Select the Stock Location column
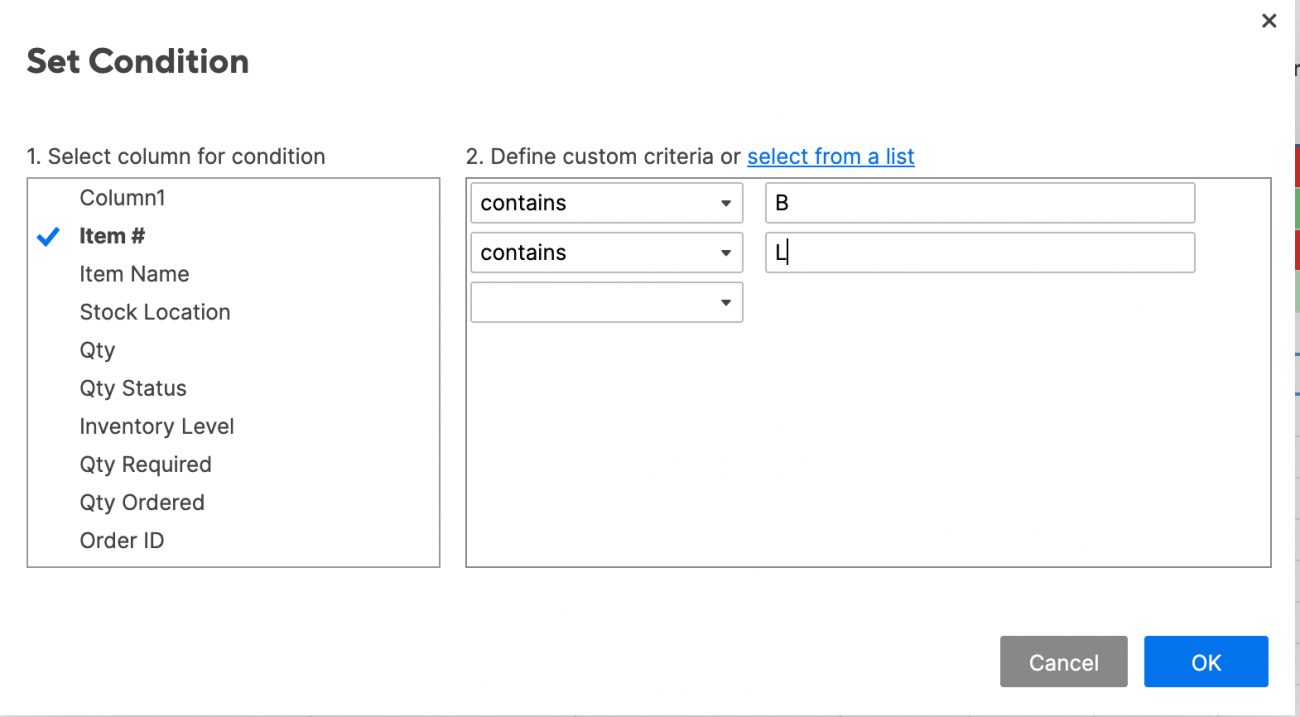The image size is (1300, 717). [155, 311]
